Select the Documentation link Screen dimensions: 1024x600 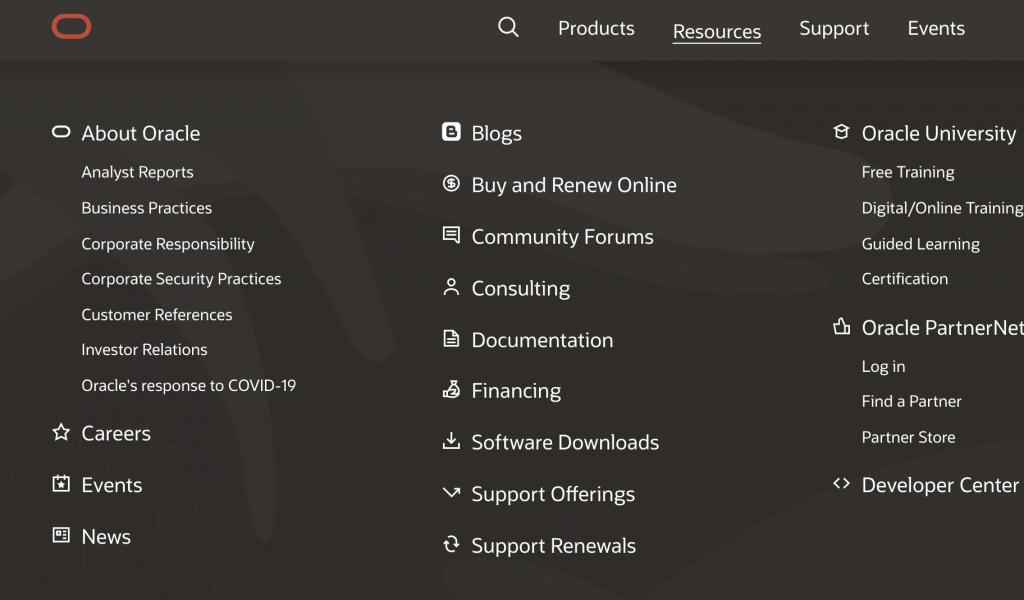point(542,340)
